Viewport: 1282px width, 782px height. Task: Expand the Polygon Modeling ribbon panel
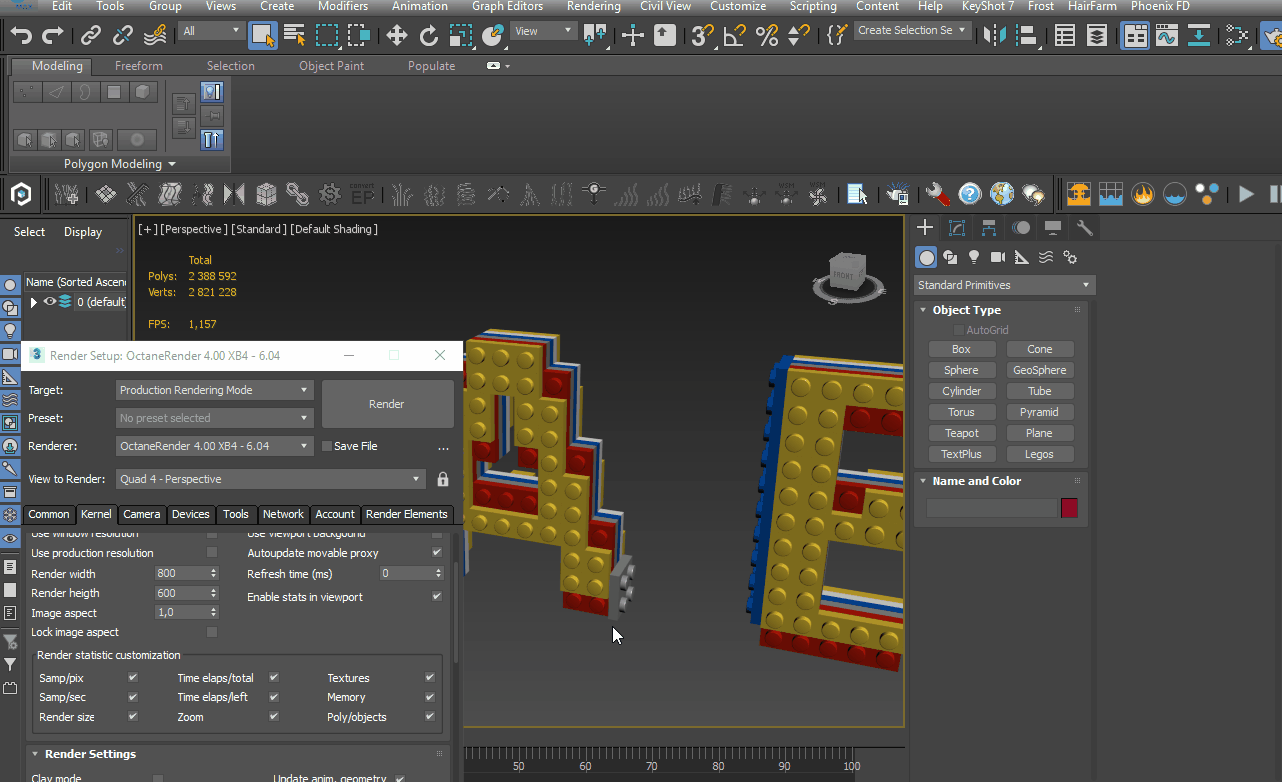click(120, 164)
